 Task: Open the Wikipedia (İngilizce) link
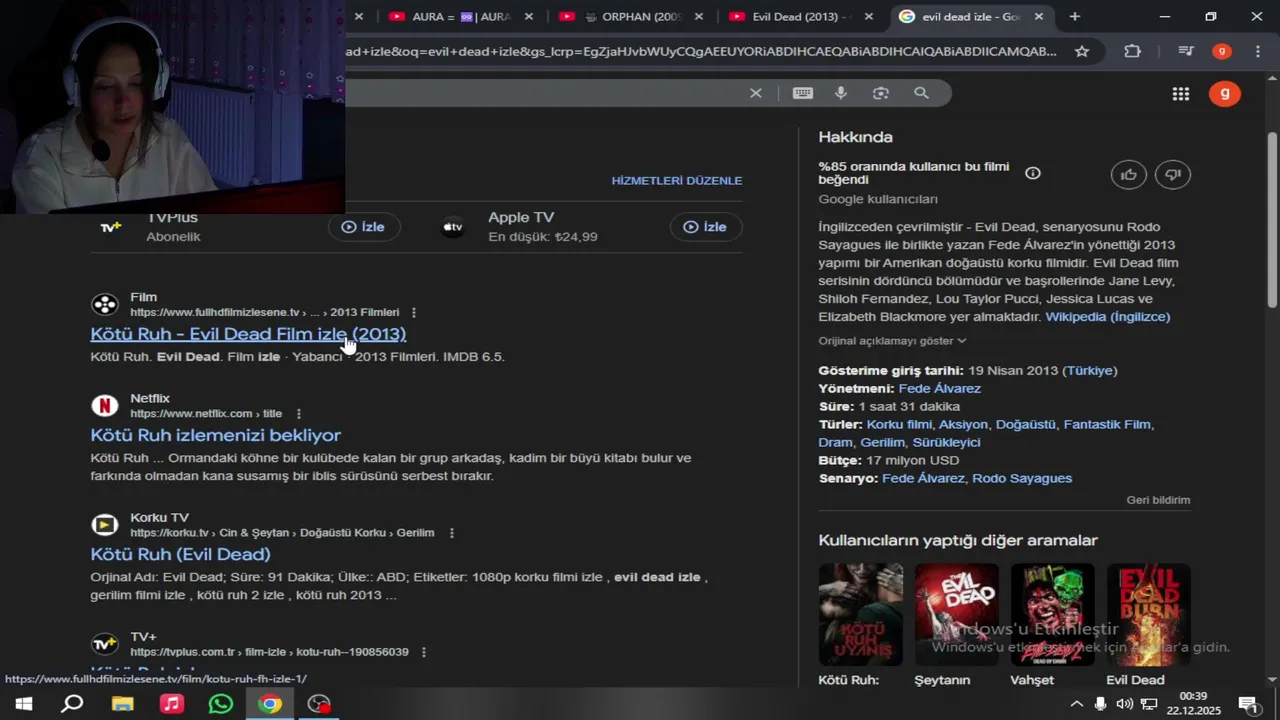(1107, 317)
